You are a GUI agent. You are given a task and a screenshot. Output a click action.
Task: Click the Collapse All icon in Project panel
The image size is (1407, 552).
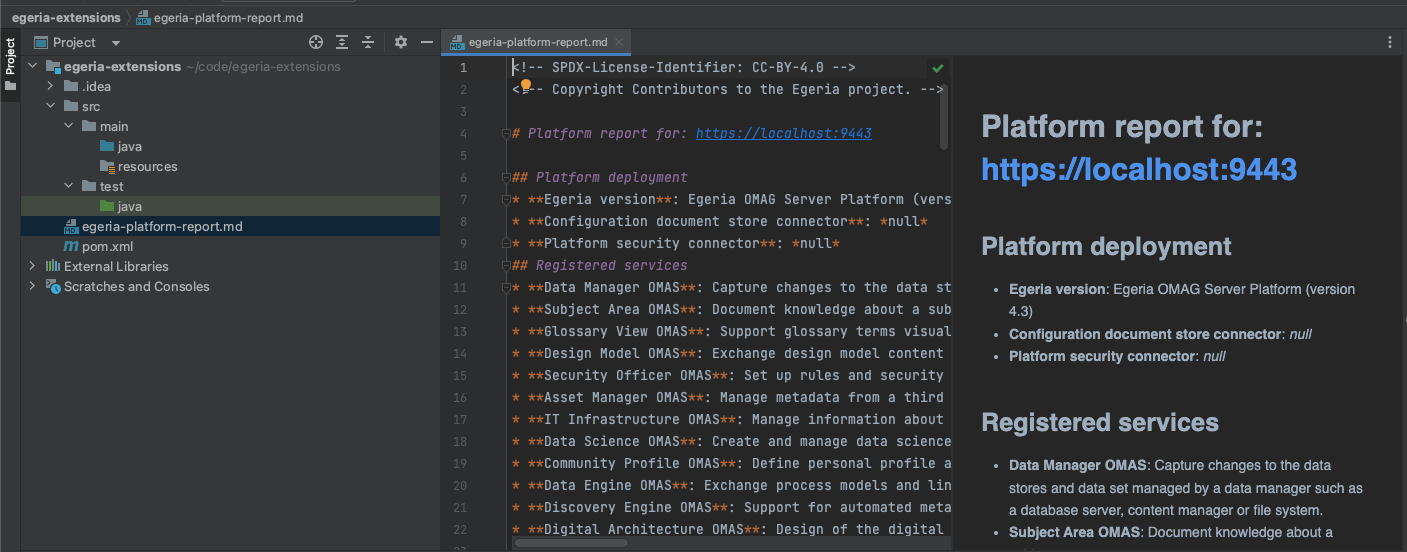[368, 42]
